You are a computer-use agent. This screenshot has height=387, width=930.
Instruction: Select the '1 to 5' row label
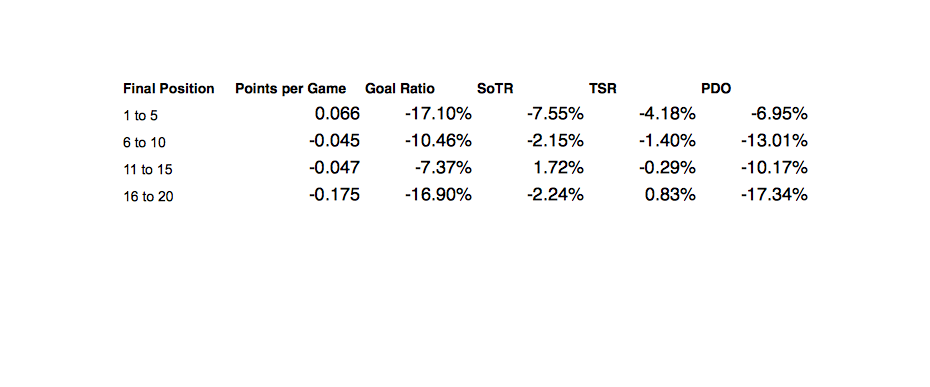click(141, 116)
